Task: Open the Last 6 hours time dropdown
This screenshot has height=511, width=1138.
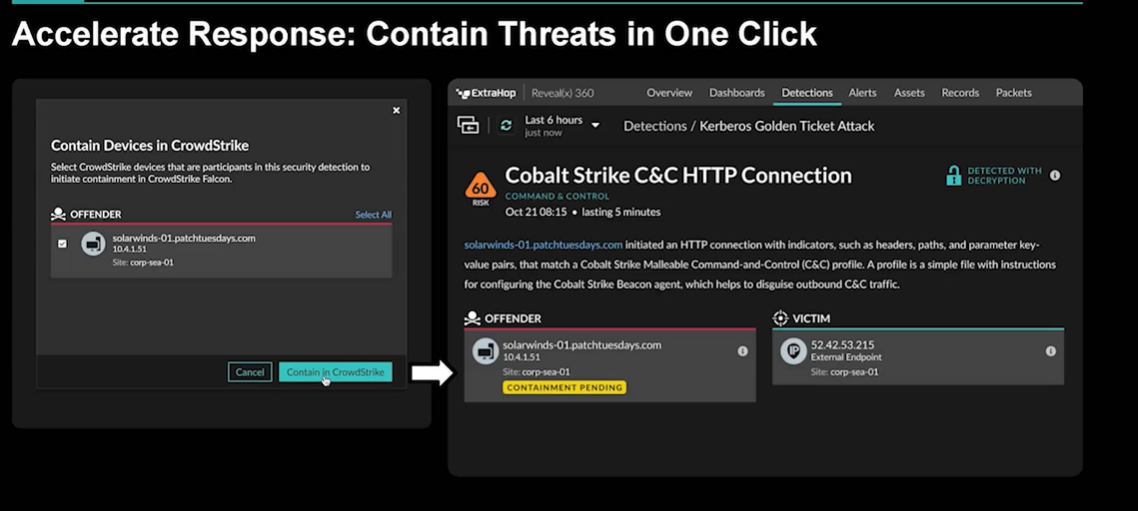Action: pyautogui.click(x=562, y=125)
